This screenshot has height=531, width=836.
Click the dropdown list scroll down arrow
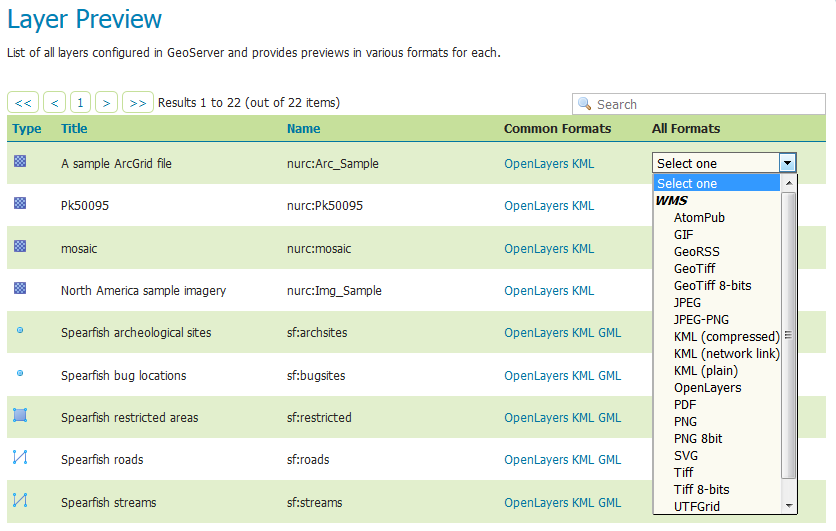tap(789, 505)
